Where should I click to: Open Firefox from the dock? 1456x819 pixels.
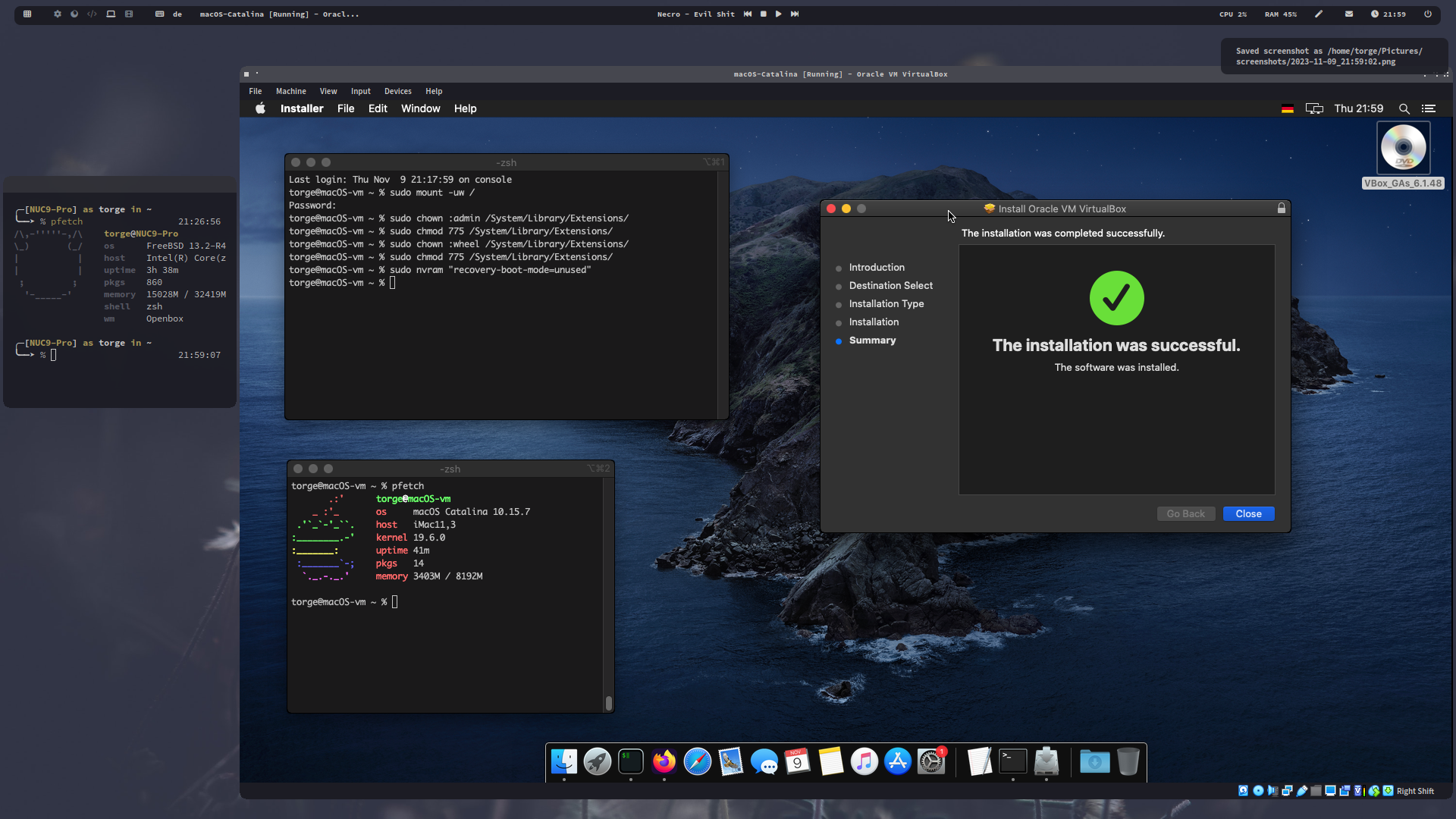(x=664, y=761)
